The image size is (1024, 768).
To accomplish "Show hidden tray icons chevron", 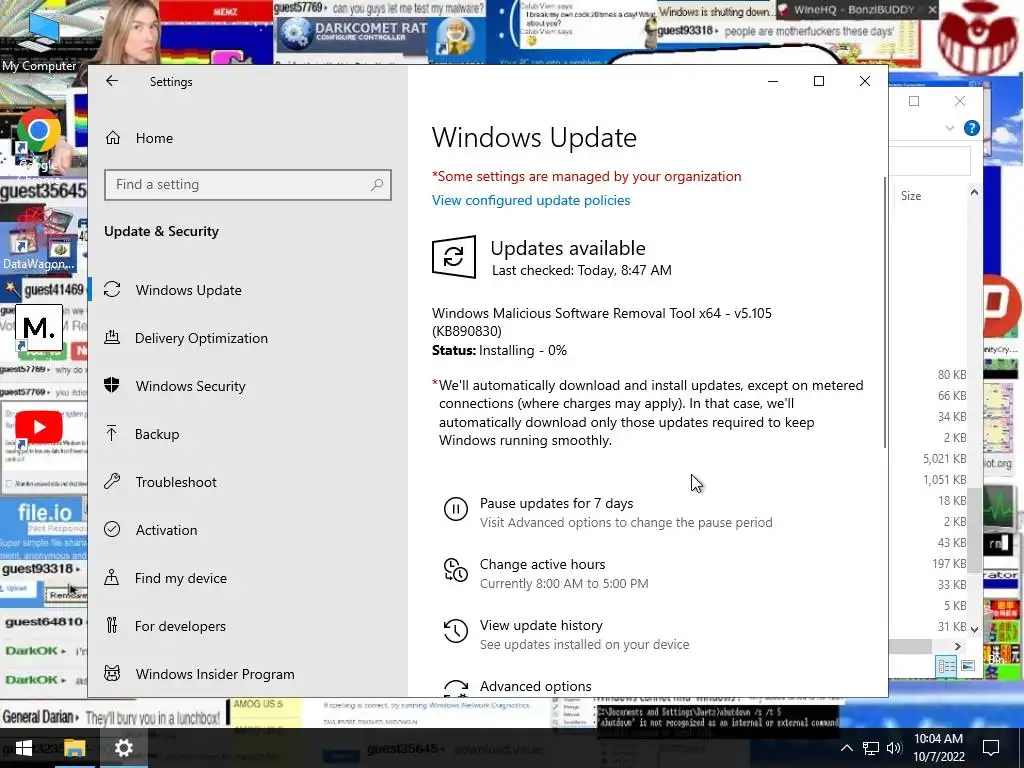I will (x=846, y=748).
